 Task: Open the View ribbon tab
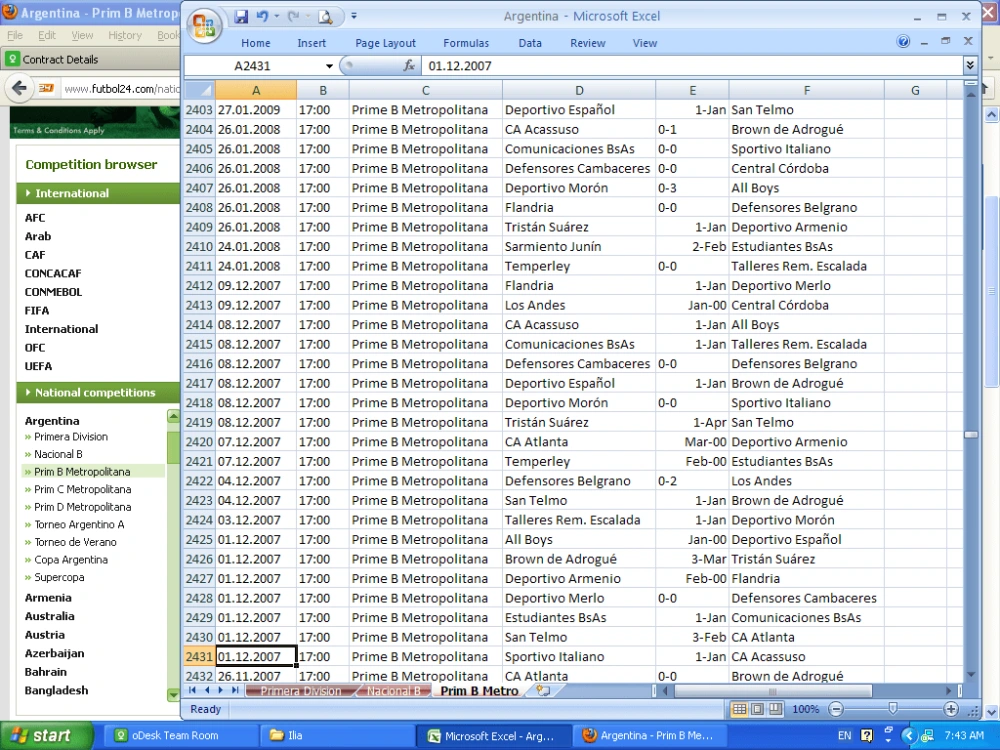(645, 43)
